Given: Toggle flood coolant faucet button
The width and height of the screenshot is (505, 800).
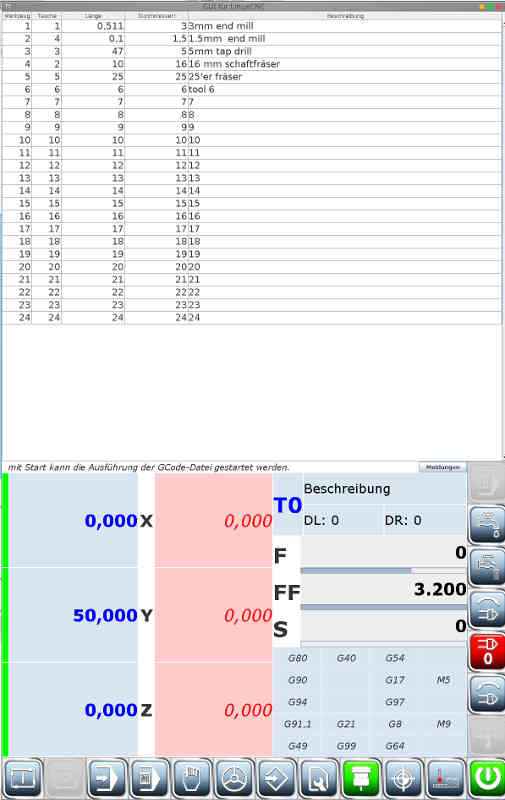Looking at the screenshot, I should pos(487,525).
